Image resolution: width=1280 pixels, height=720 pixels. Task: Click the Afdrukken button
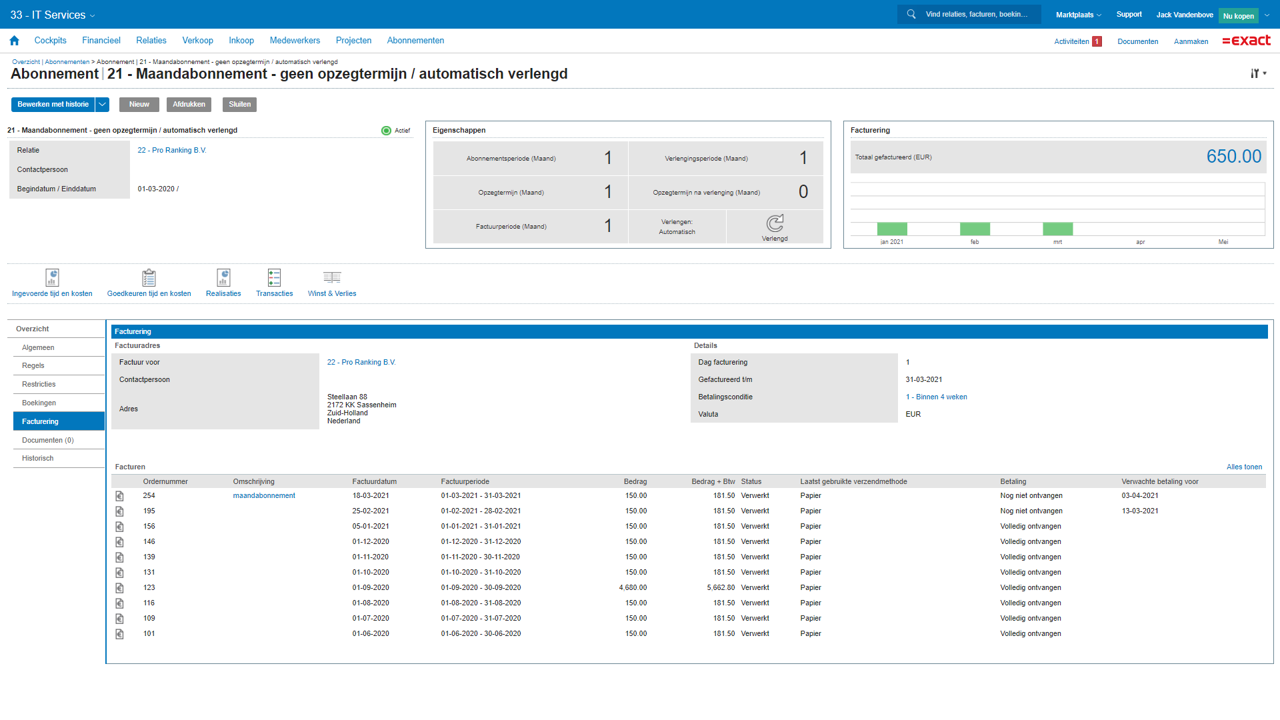tap(189, 104)
